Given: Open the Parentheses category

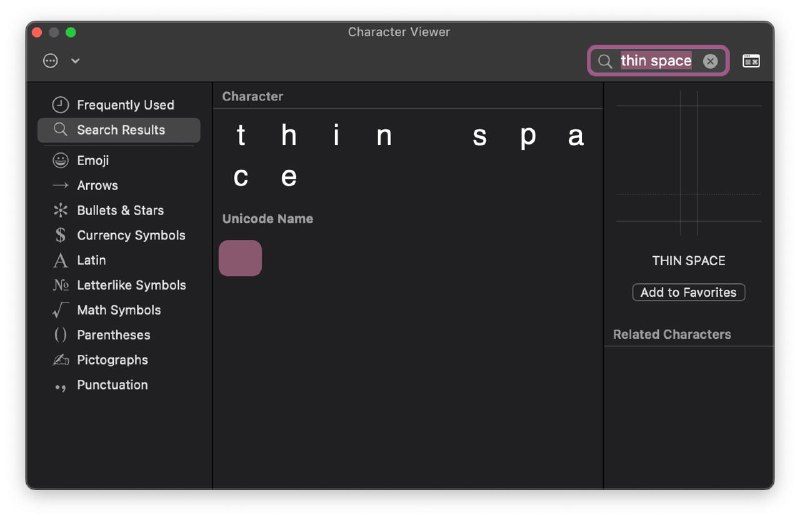Looking at the screenshot, I should click(119, 335).
